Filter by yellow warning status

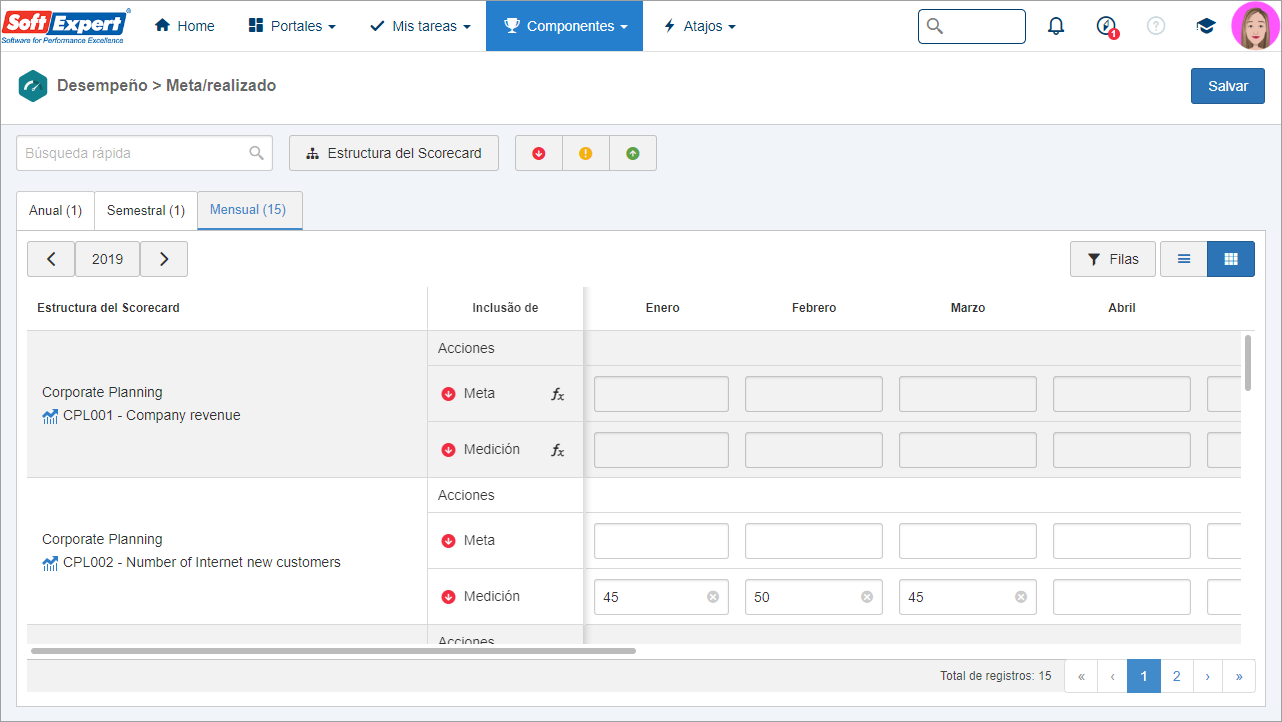[x=586, y=153]
